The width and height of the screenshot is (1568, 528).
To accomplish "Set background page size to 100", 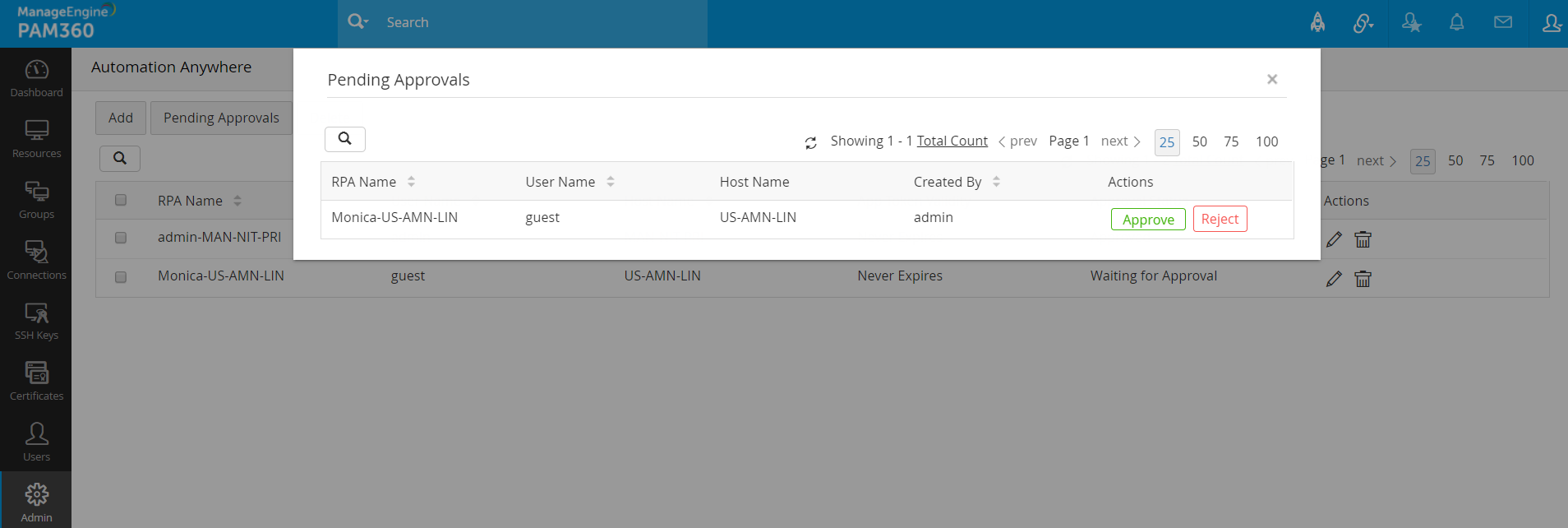I will [1523, 160].
